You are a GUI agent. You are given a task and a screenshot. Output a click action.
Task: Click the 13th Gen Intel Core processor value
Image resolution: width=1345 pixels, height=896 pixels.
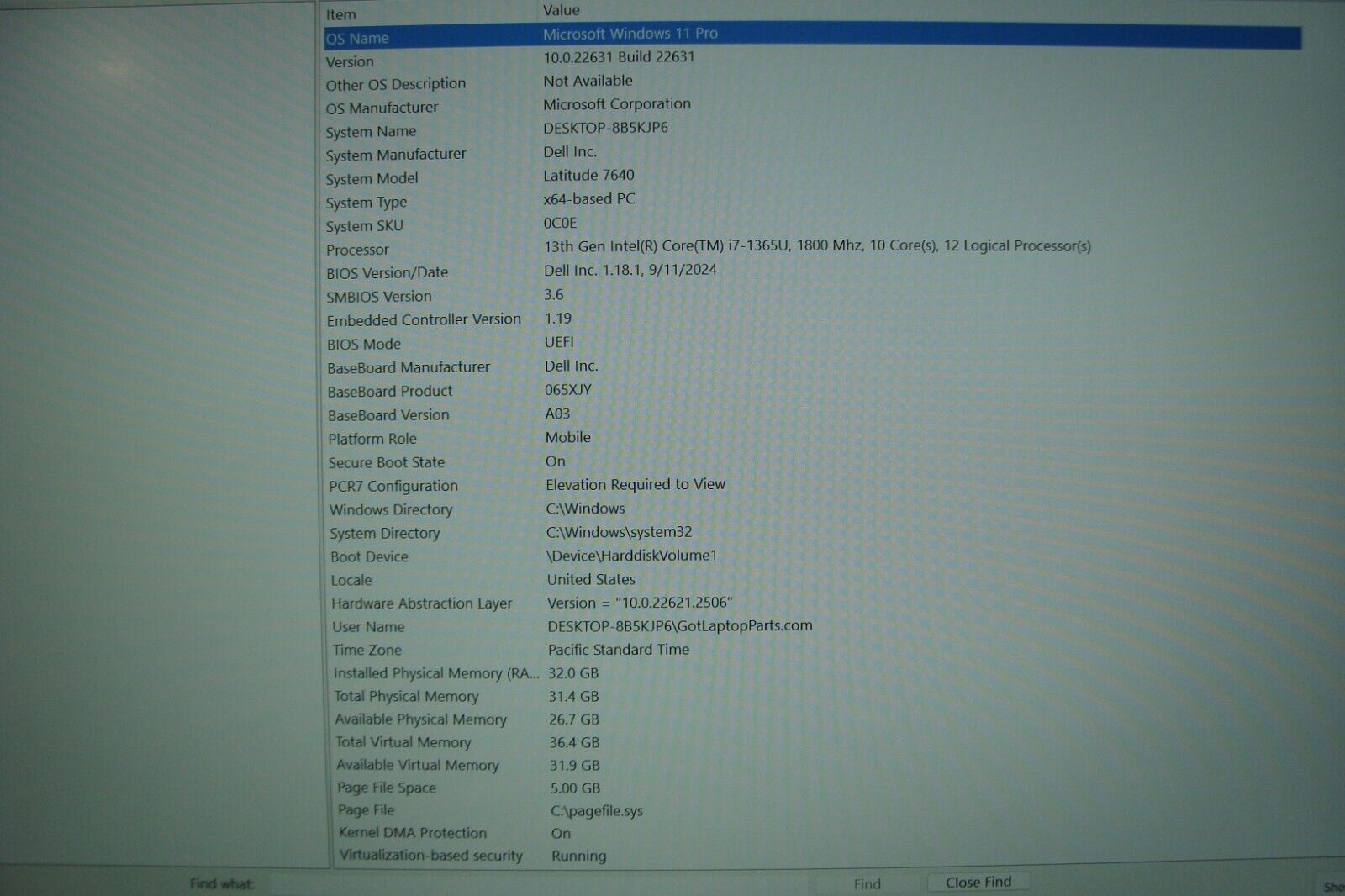(817, 245)
